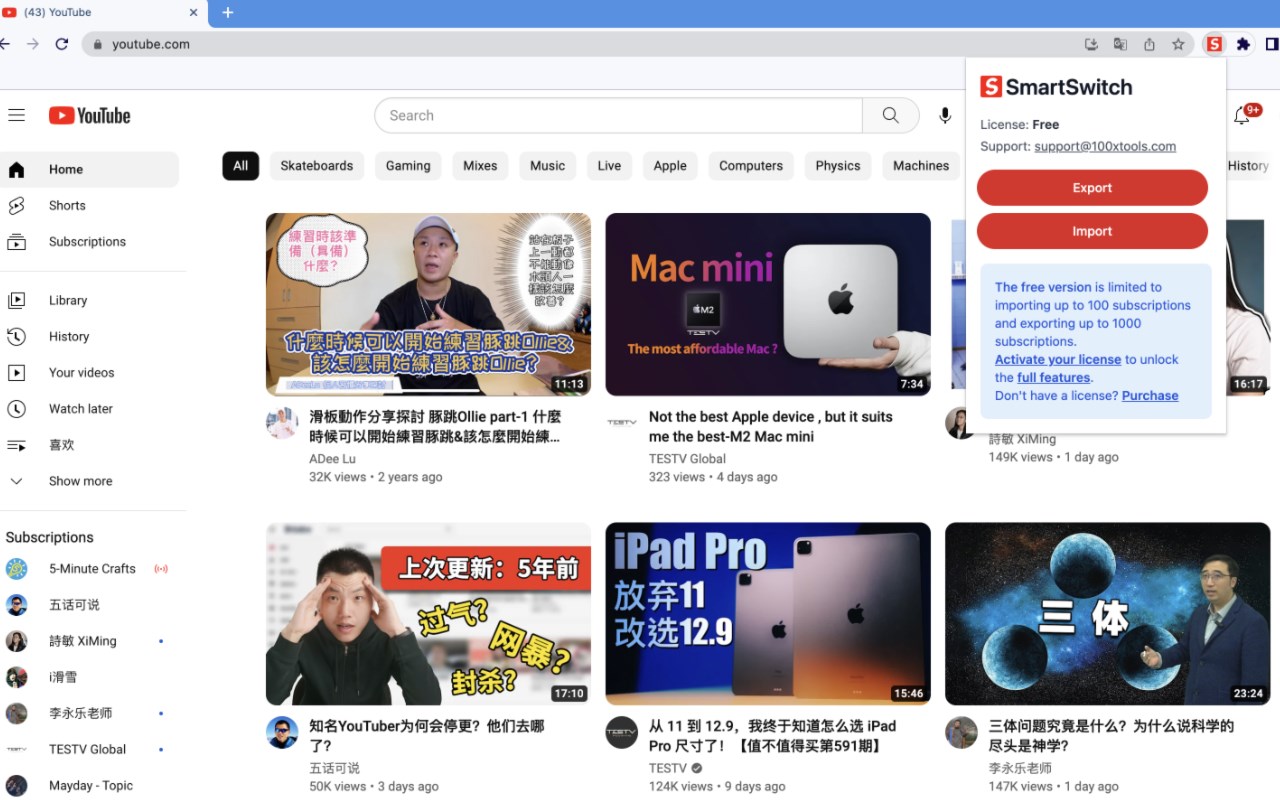This screenshot has width=1280, height=800.
Task: Click the full features link
Action: point(1054,377)
